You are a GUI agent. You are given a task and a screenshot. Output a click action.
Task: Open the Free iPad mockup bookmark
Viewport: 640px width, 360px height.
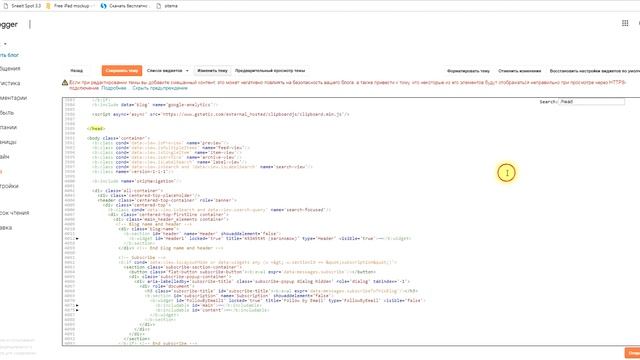[70, 6]
